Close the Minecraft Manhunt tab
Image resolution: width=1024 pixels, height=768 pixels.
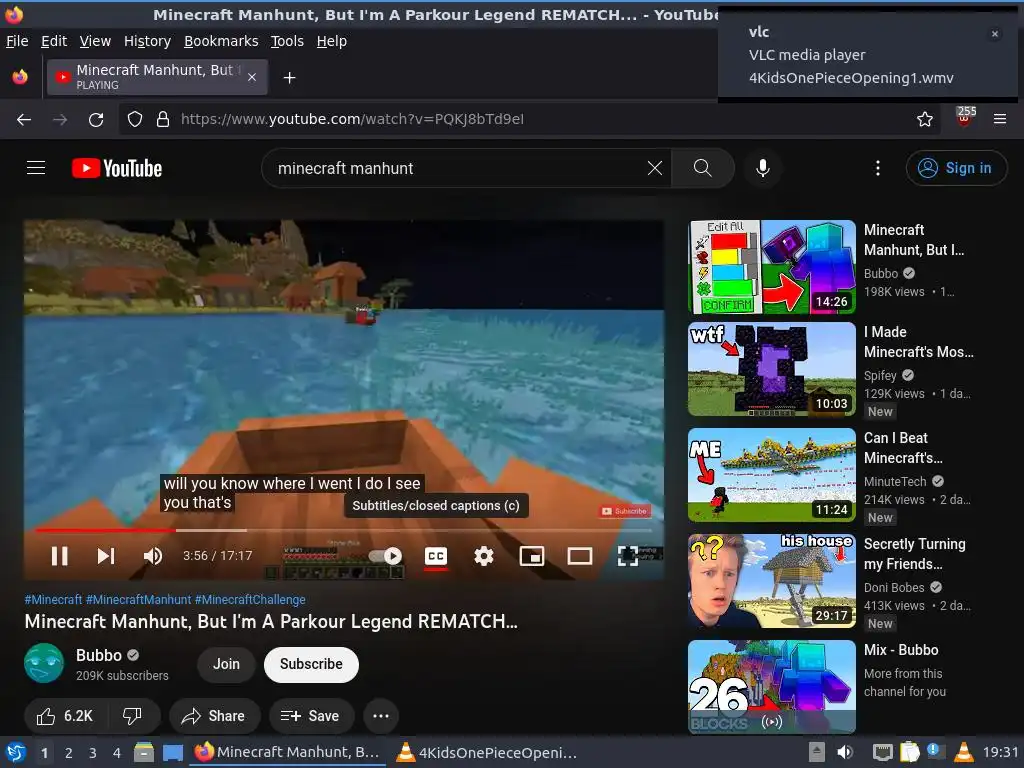click(x=252, y=77)
